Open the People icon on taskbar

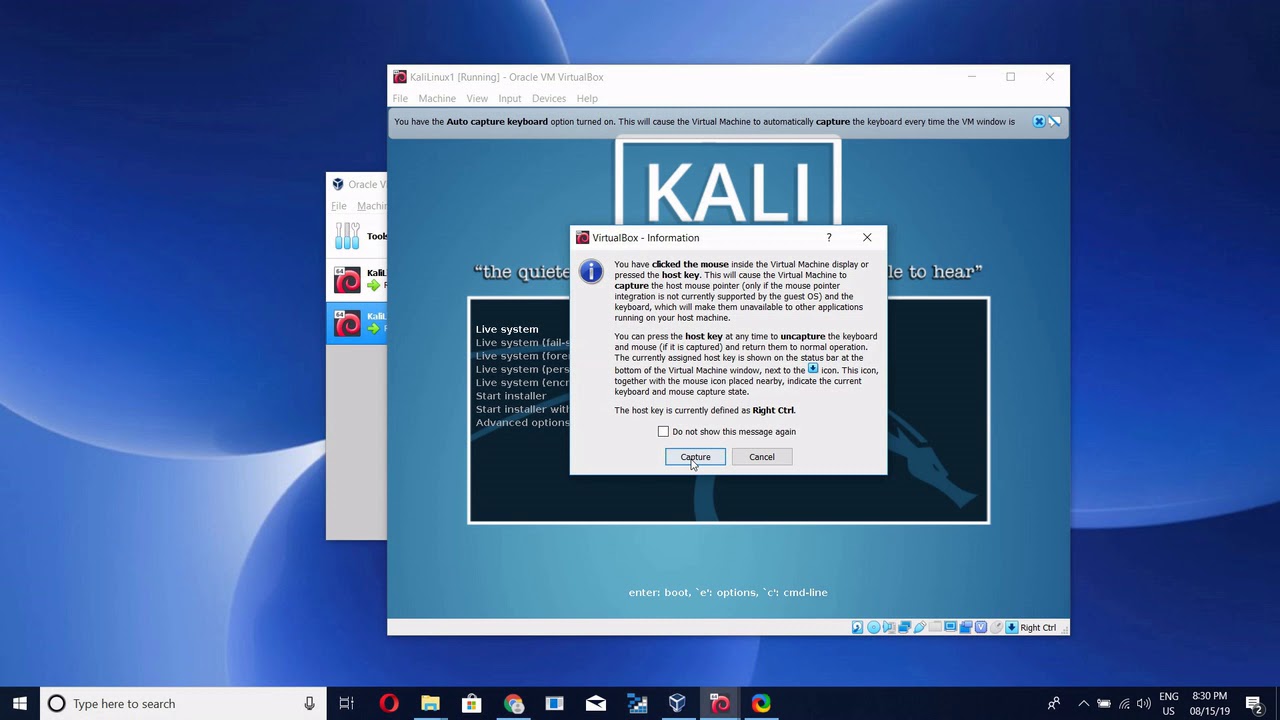1053,703
